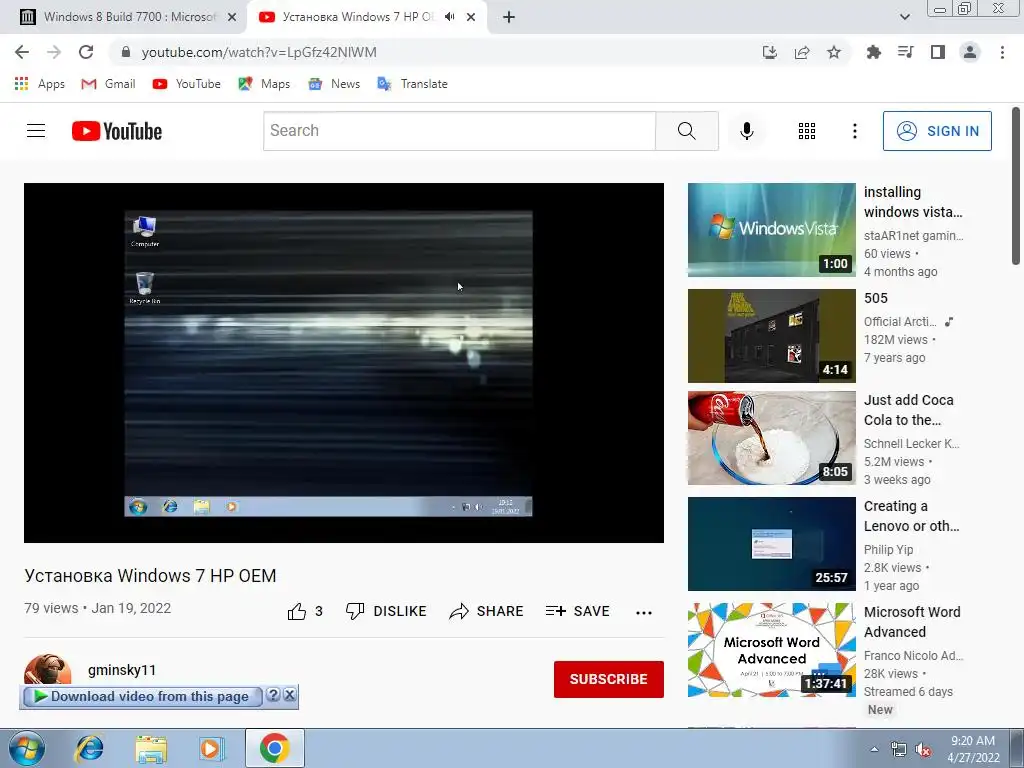Open the News bookmark

334,84
